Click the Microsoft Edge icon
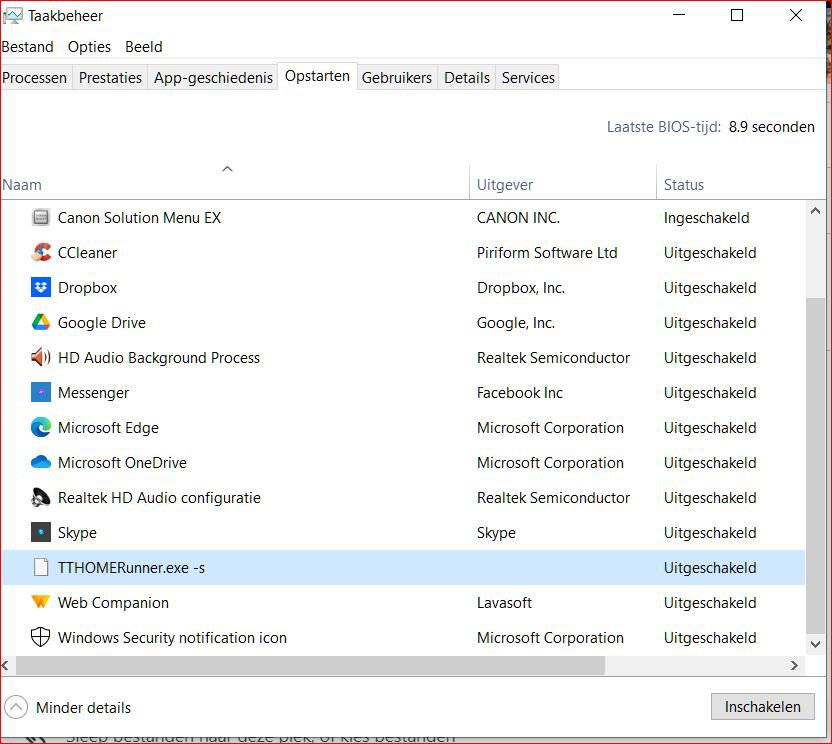The image size is (832, 744). [41, 428]
